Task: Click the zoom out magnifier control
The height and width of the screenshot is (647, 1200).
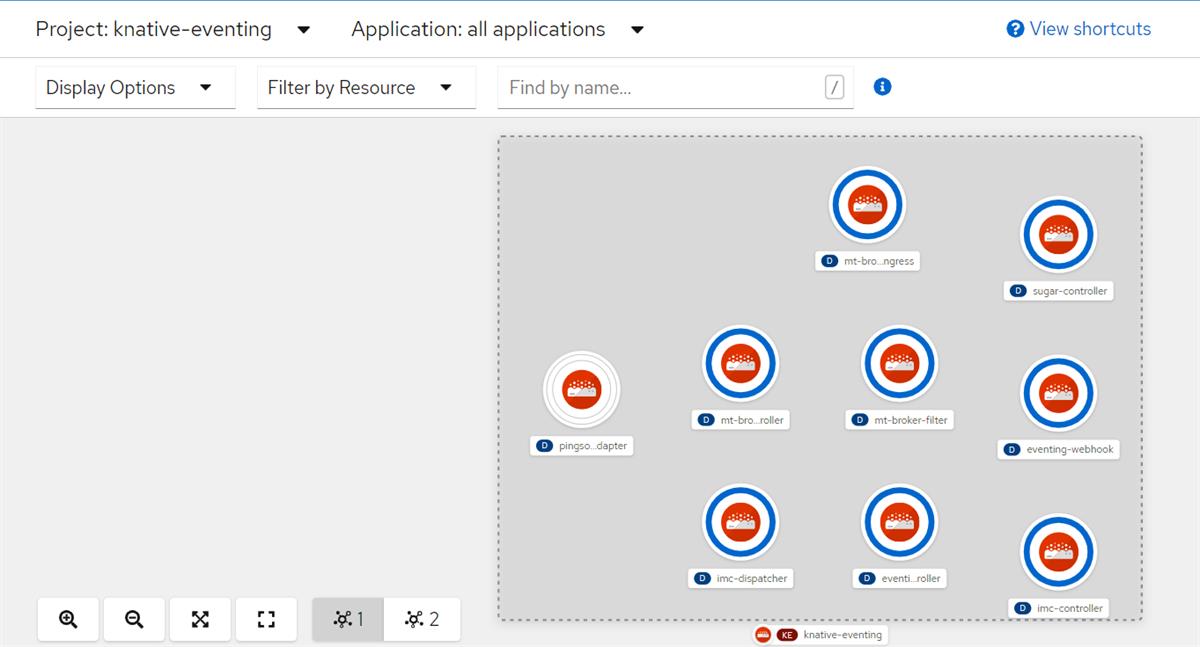Action: click(x=134, y=619)
